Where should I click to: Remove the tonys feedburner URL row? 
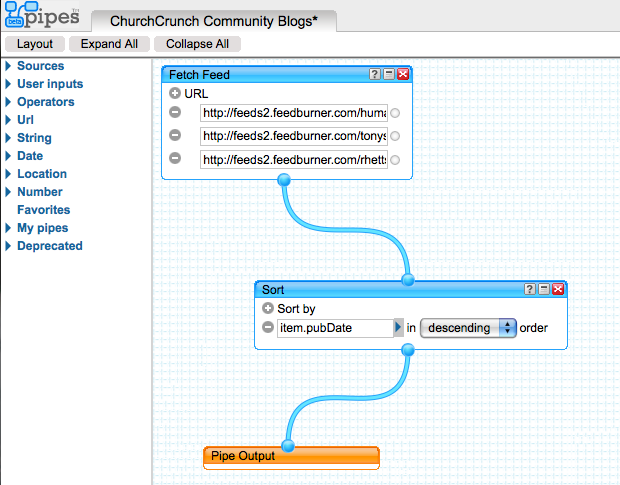pos(175,135)
